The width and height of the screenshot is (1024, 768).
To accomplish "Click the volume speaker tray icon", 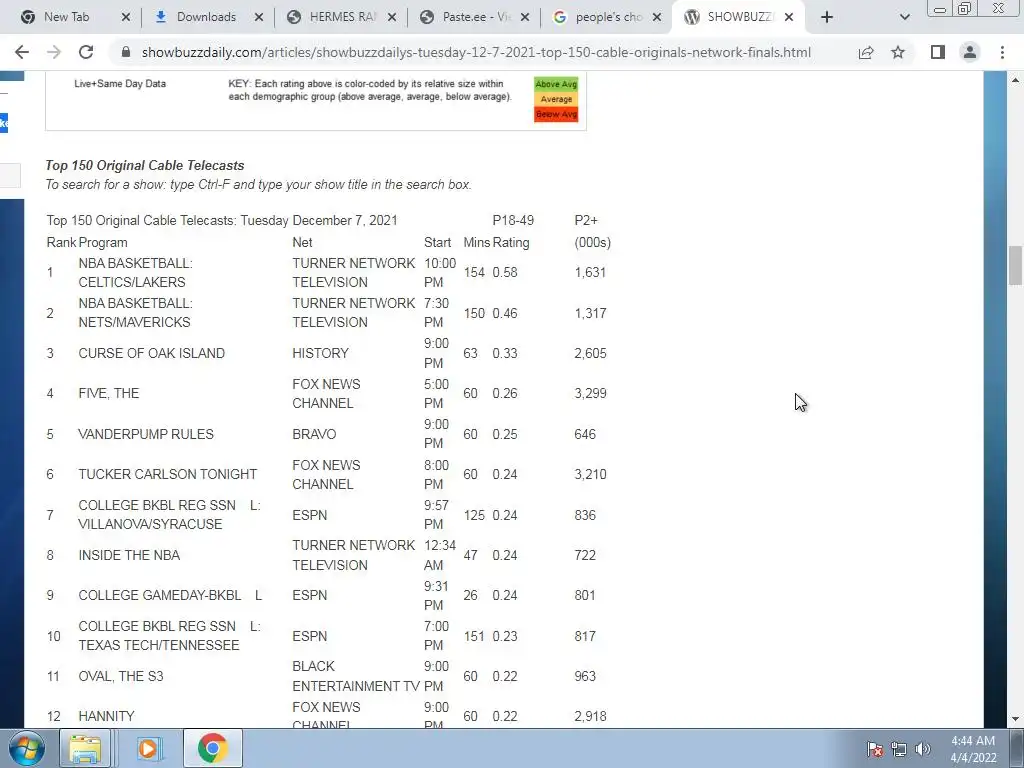I will click(x=923, y=749).
